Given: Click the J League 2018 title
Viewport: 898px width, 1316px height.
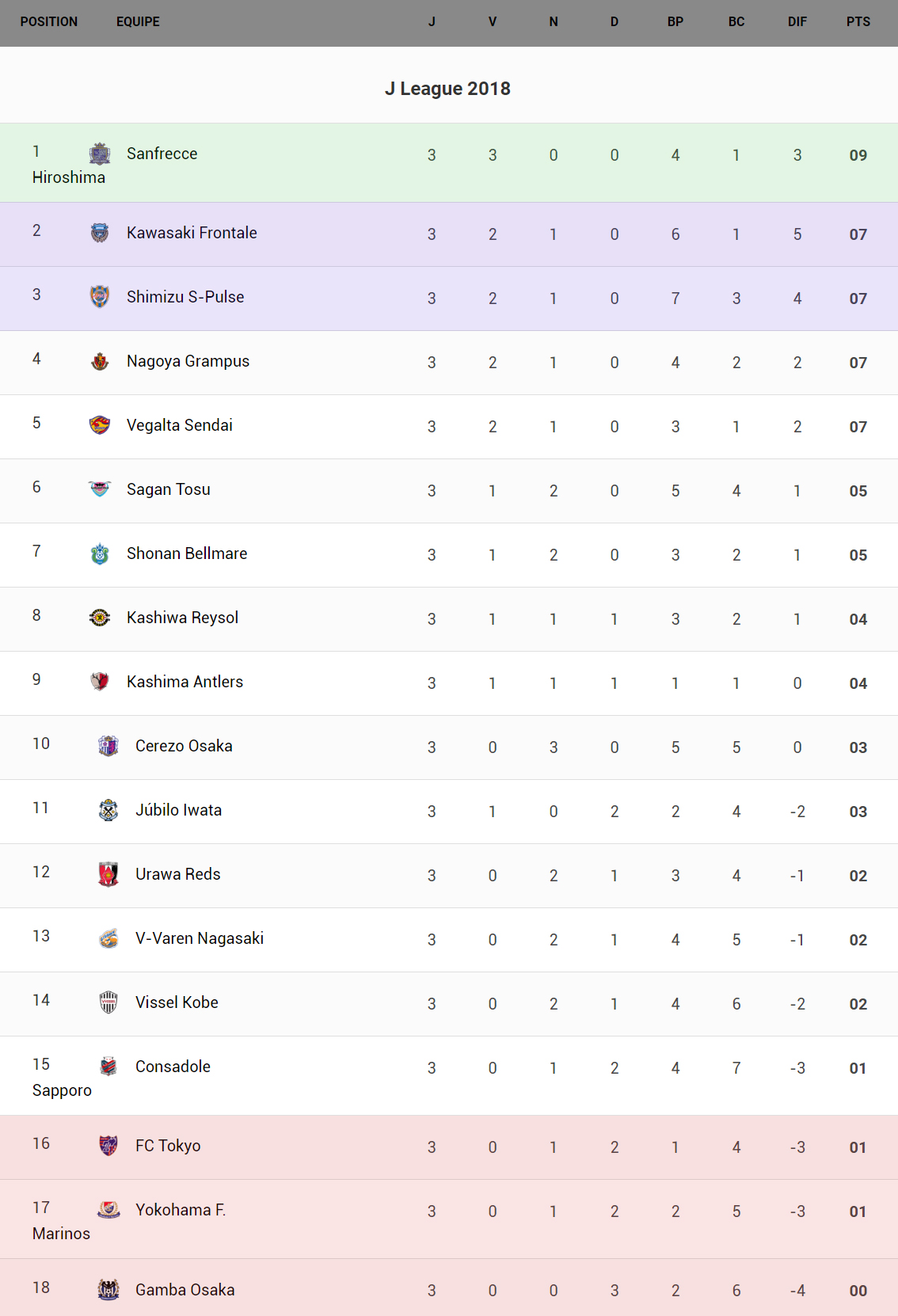Looking at the screenshot, I should 447,89.
